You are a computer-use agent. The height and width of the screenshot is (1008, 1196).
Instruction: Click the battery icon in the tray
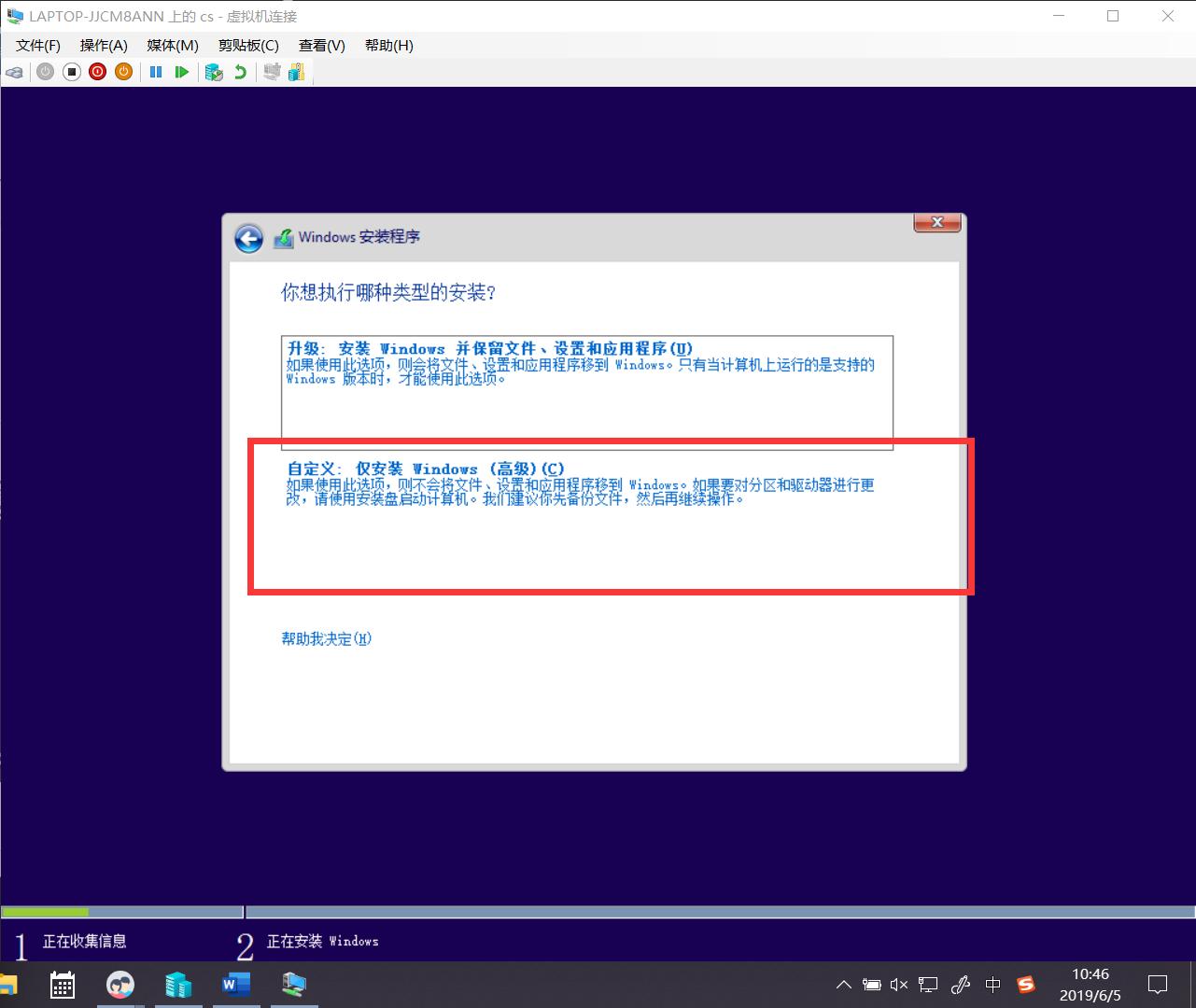click(x=872, y=985)
